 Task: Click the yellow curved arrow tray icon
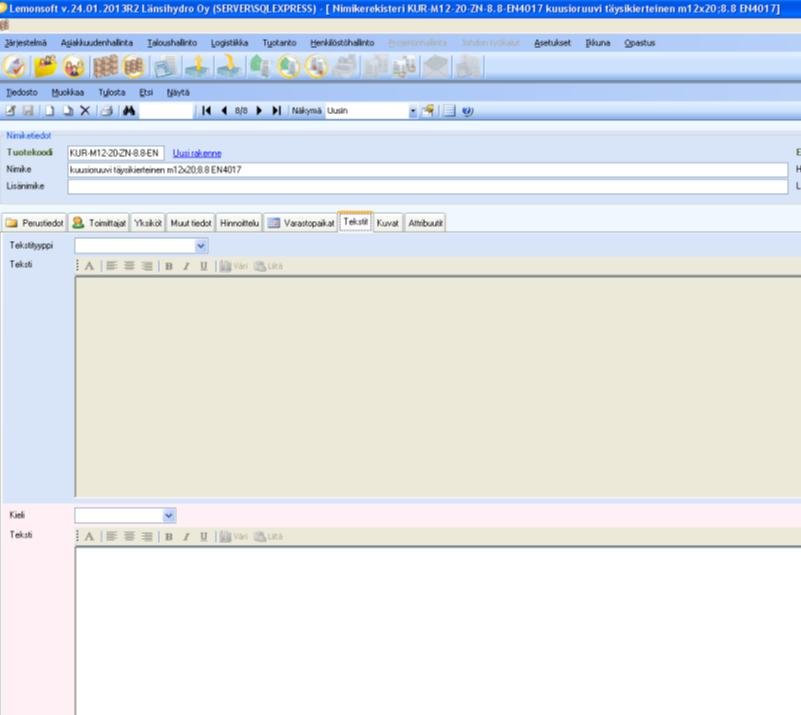pos(229,67)
